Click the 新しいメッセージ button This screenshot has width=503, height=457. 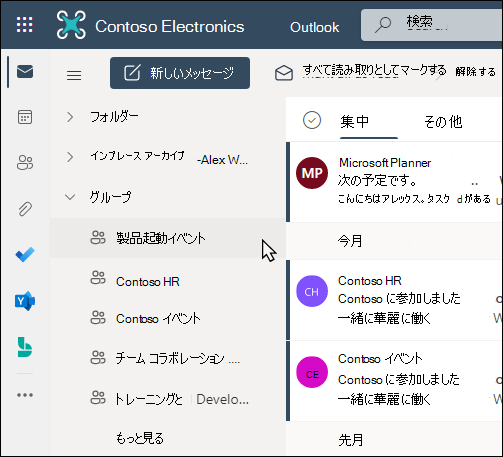tap(180, 73)
